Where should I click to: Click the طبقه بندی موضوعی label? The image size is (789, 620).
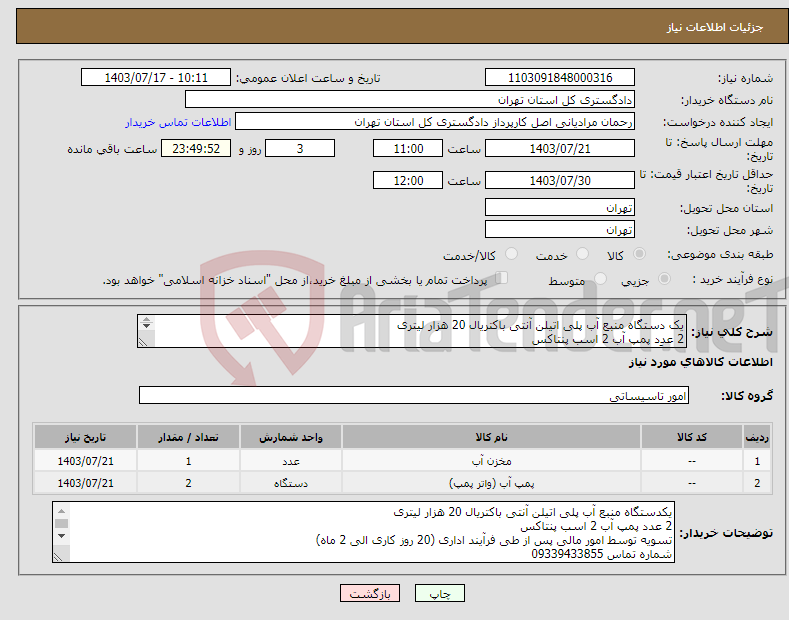click(x=720, y=255)
